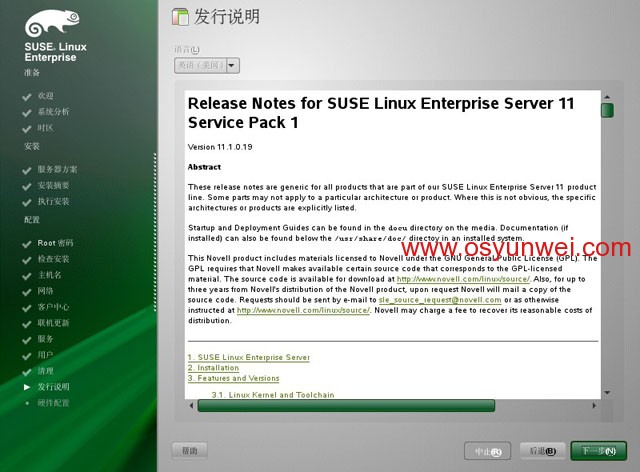Viewport: 640px width, 472px height.
Task: Click down arrow of vertical scrollbar
Action: pos(607,393)
